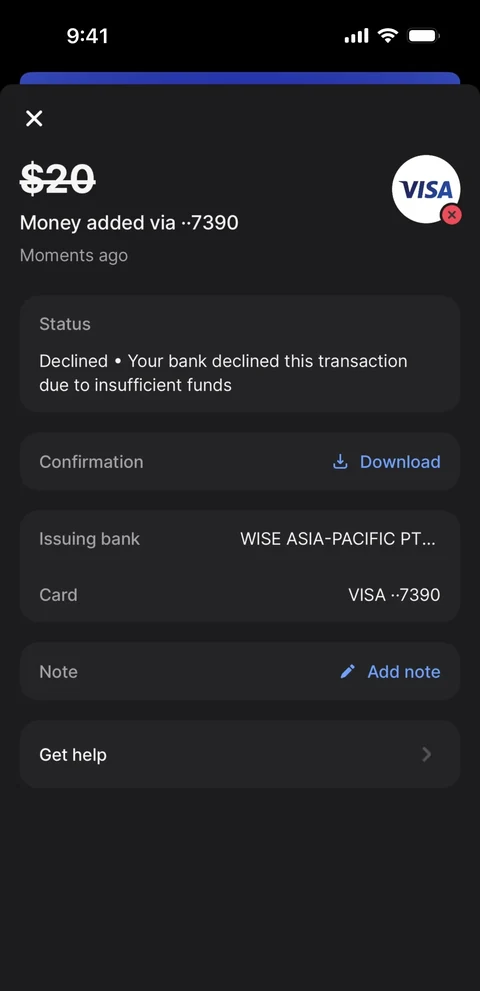Image resolution: width=480 pixels, height=991 pixels.
Task: Tap the Note row label
Action: tap(58, 671)
